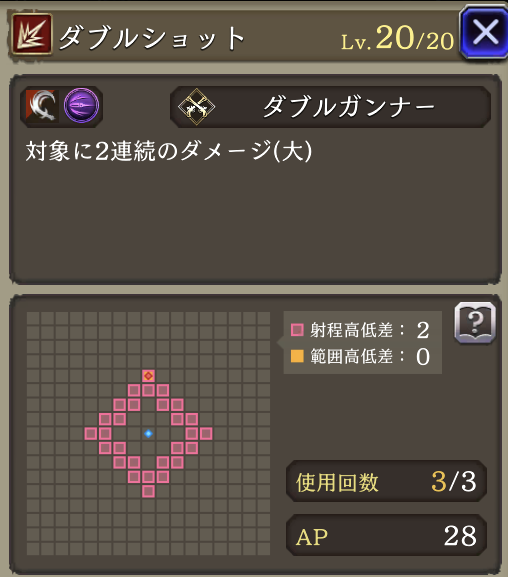Click the AP 28 cost panel
The image size is (508, 577).
coord(387,535)
